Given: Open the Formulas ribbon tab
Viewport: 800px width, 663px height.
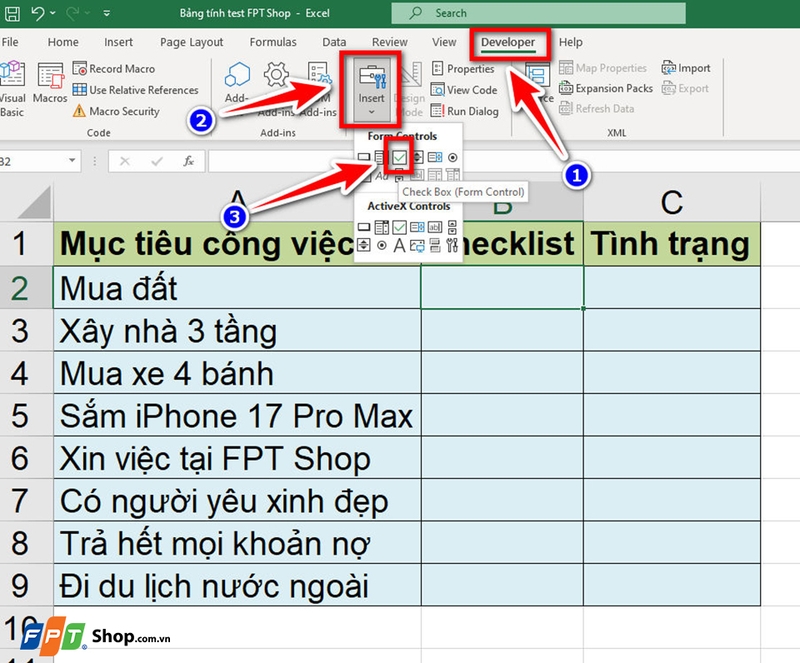Looking at the screenshot, I should 272,43.
